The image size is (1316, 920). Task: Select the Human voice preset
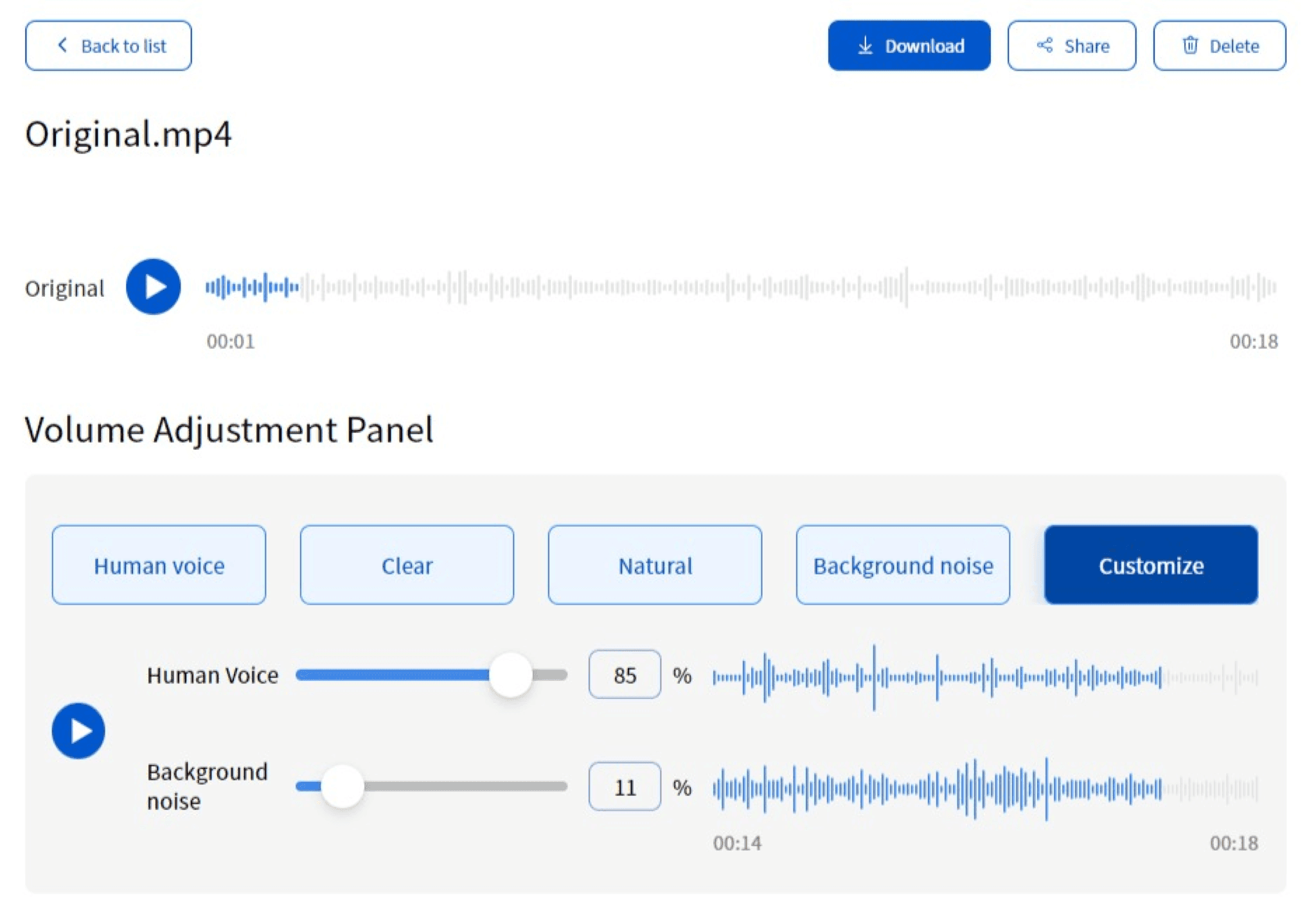[x=159, y=565]
